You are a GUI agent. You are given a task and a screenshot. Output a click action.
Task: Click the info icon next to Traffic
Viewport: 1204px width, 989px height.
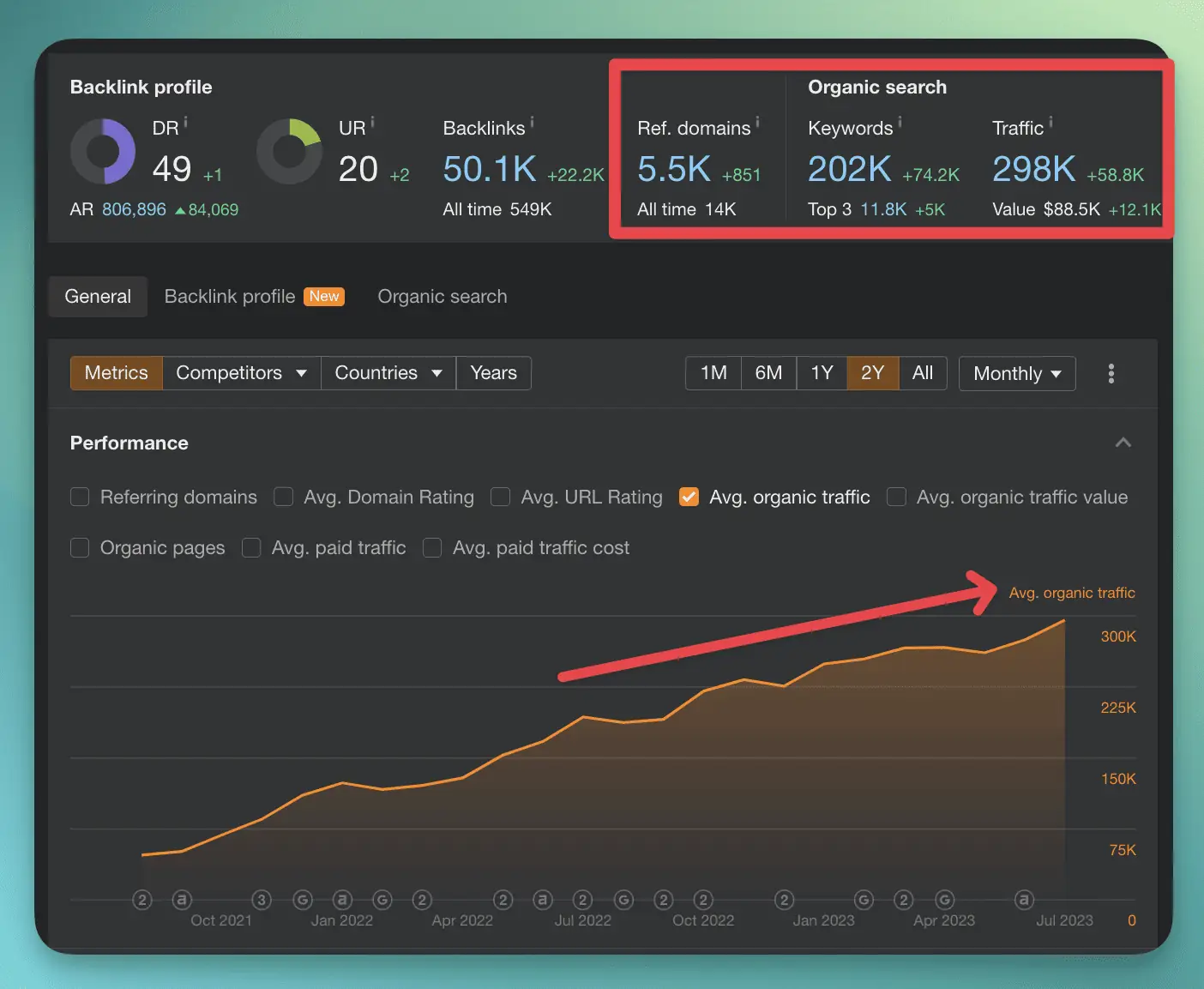coord(1050,123)
